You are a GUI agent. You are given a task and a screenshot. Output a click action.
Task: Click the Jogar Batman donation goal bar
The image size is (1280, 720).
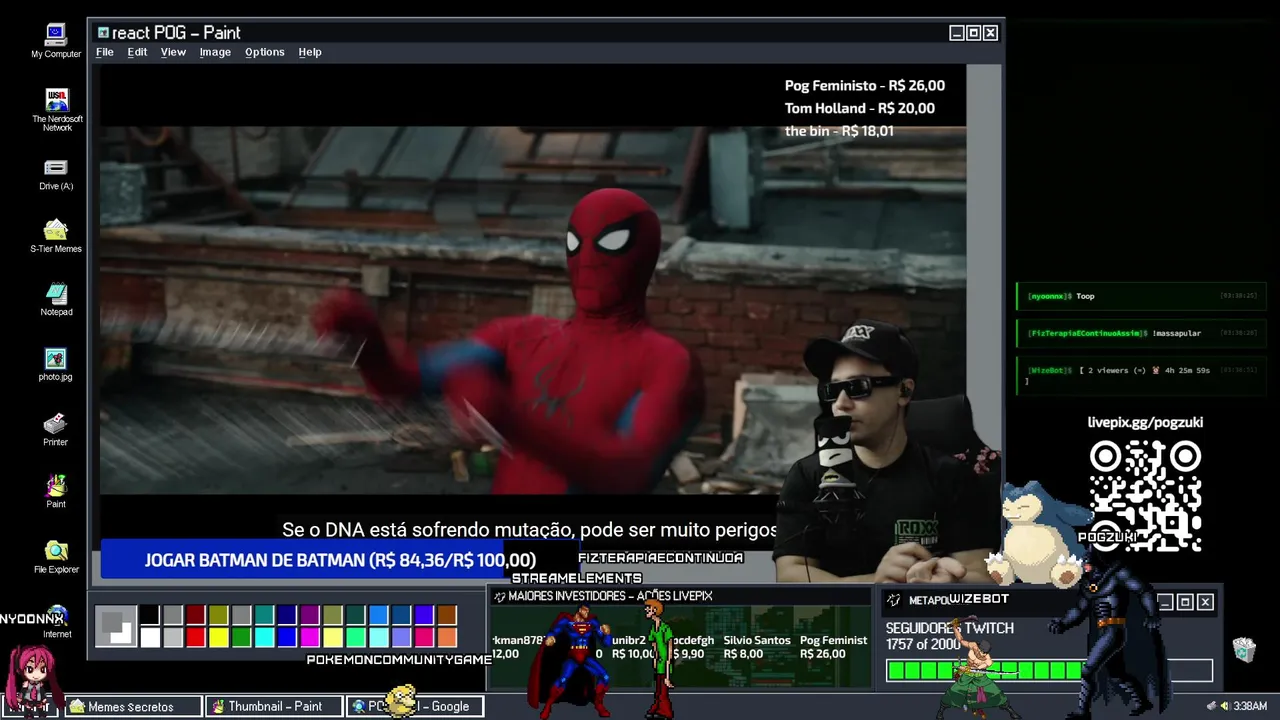[340, 560]
